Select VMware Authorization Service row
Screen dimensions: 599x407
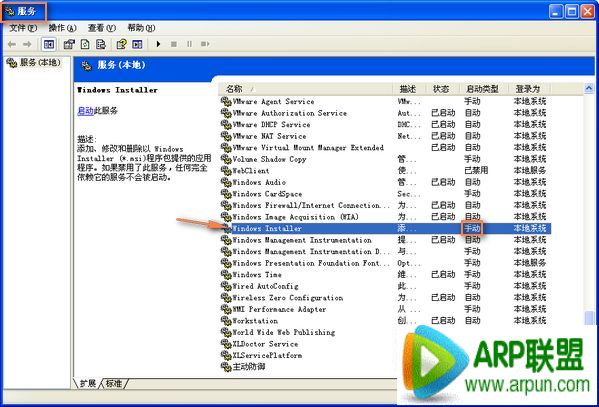point(386,113)
